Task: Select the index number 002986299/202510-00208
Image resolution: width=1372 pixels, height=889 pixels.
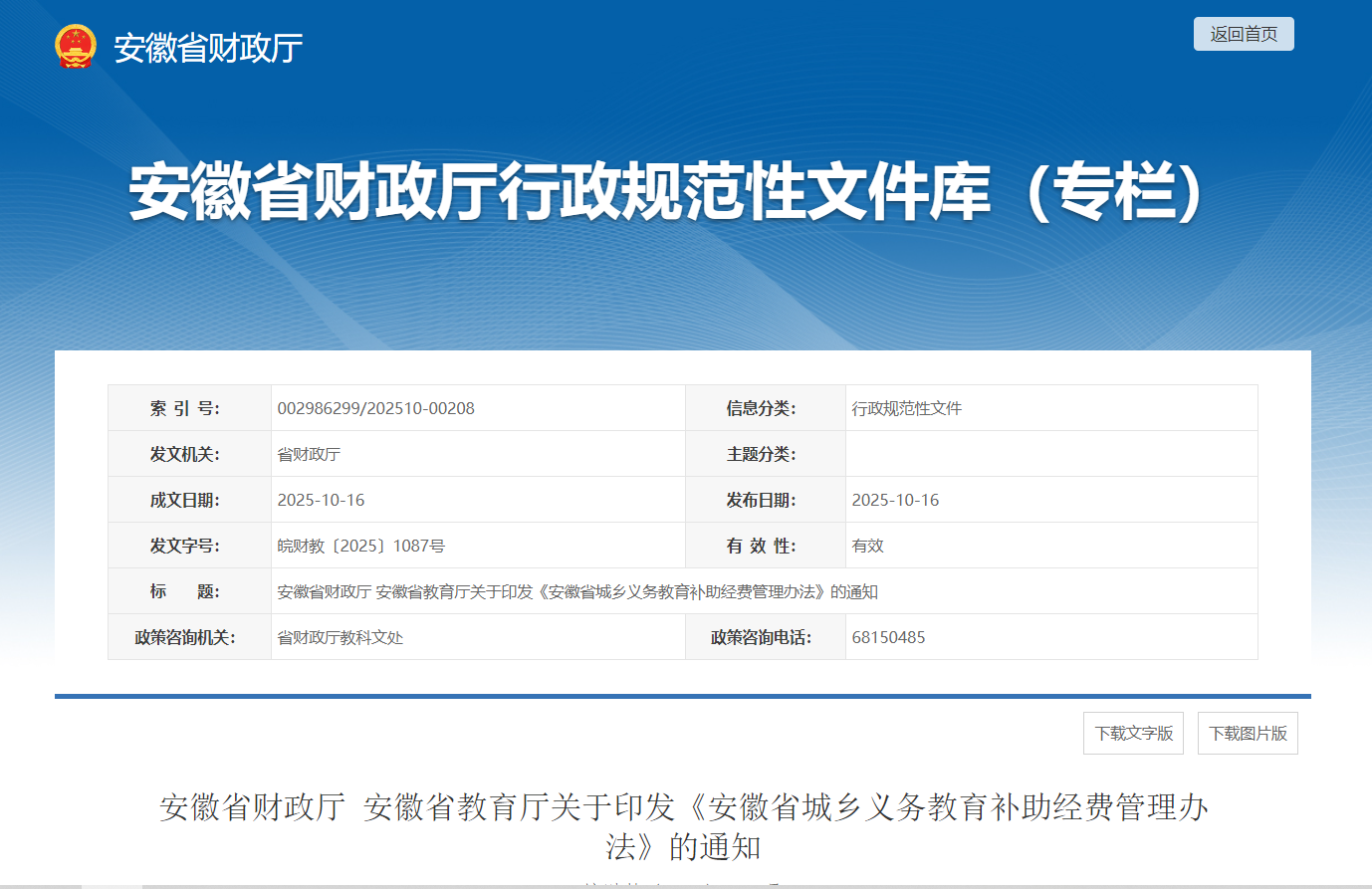Action: coord(376,408)
